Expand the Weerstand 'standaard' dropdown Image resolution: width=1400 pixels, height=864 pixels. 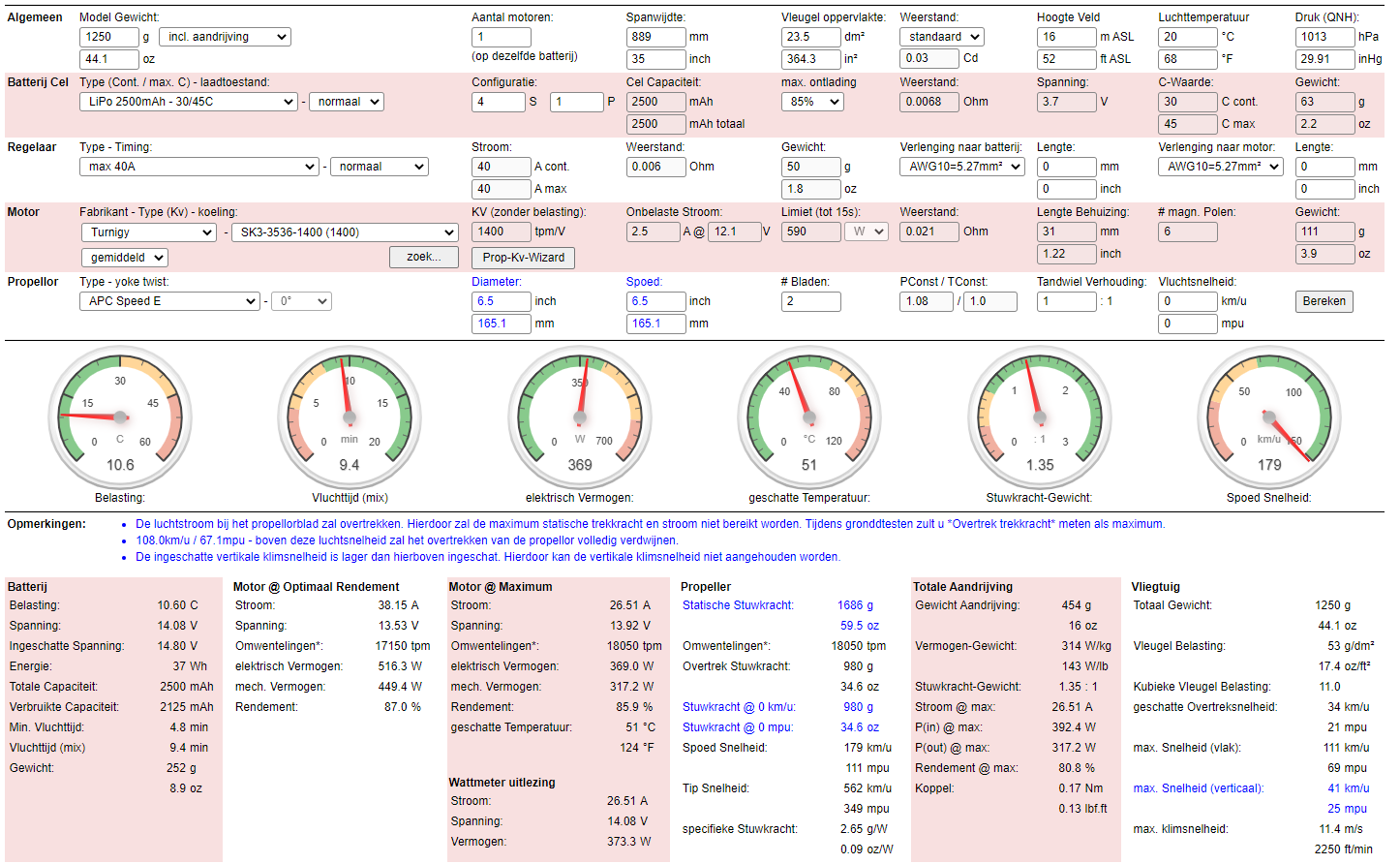click(x=941, y=37)
